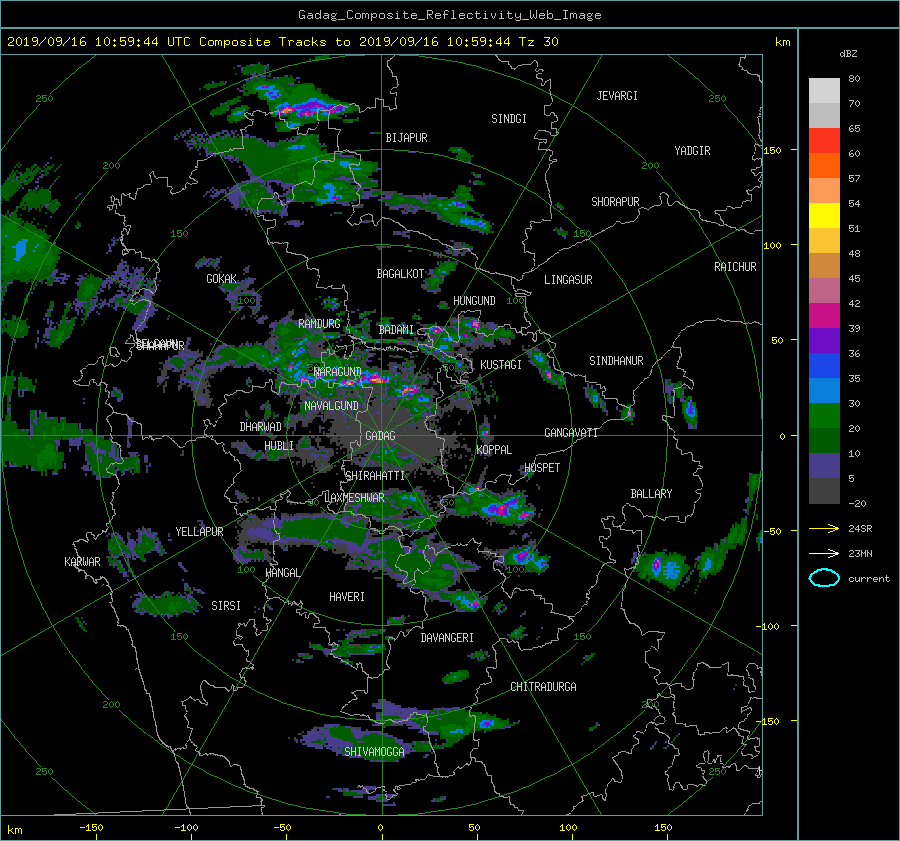The image size is (900, 841).
Task: Click the HAVERI city label
Action: [347, 597]
